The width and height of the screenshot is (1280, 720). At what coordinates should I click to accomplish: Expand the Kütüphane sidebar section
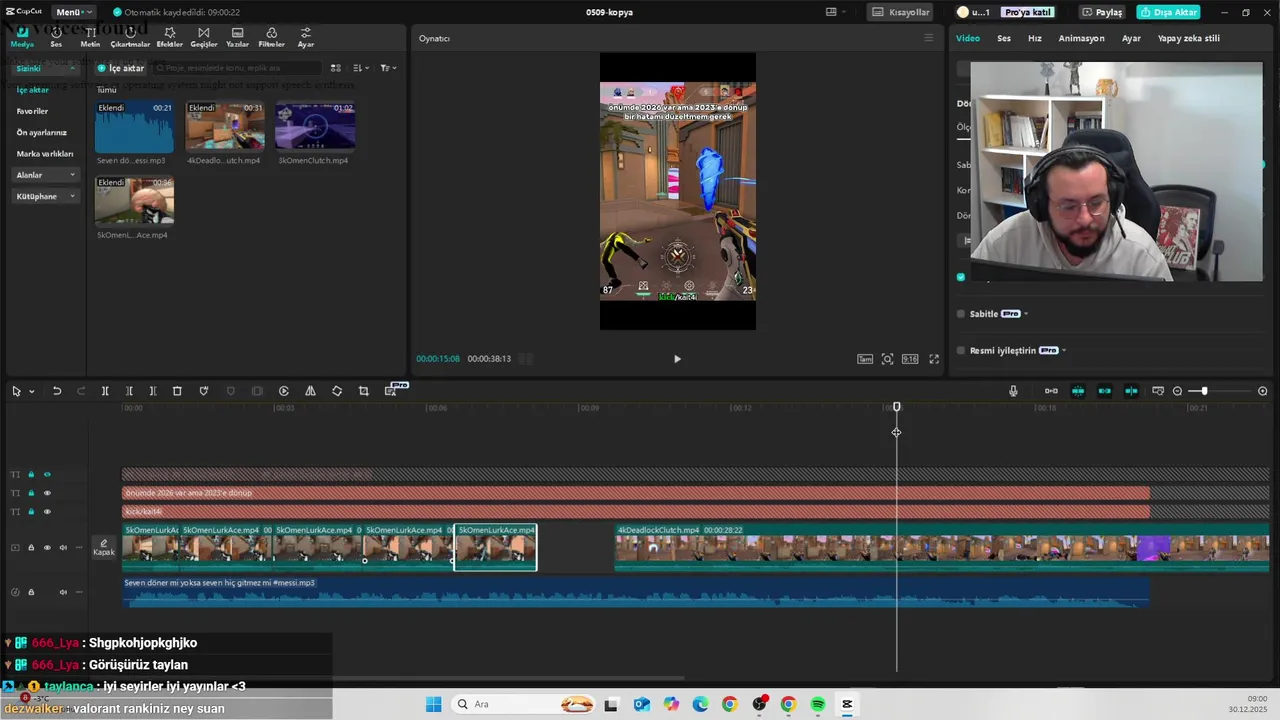pyautogui.click(x=72, y=196)
